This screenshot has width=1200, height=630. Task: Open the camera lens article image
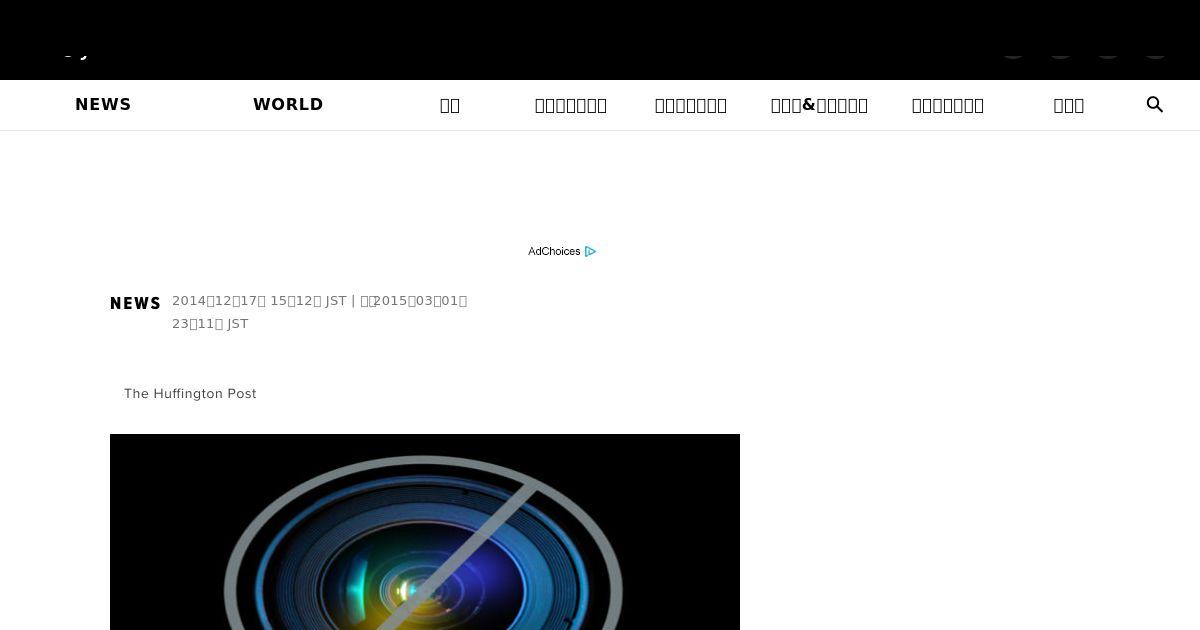[425, 532]
